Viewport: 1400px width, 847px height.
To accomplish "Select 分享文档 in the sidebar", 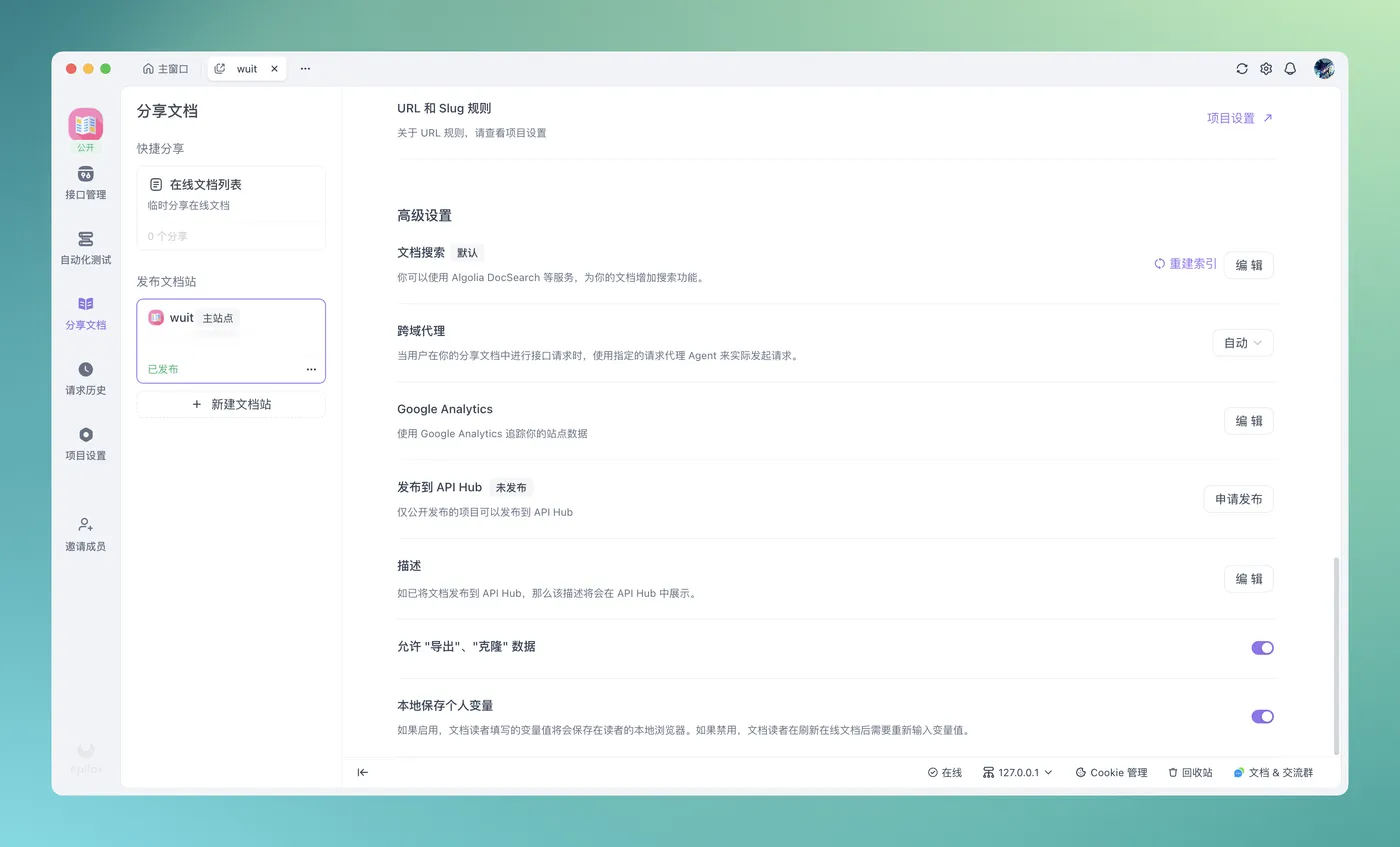I will [86, 313].
